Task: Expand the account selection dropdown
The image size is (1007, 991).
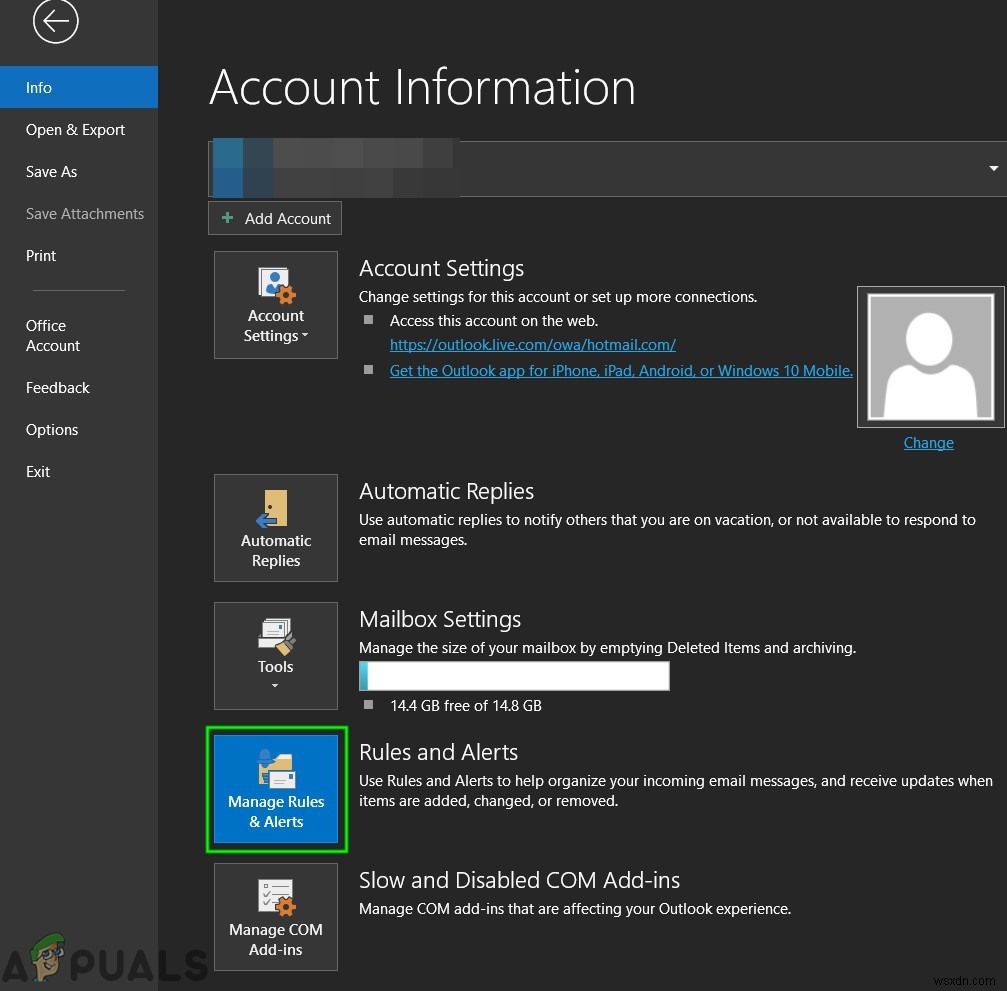Action: pos(992,168)
